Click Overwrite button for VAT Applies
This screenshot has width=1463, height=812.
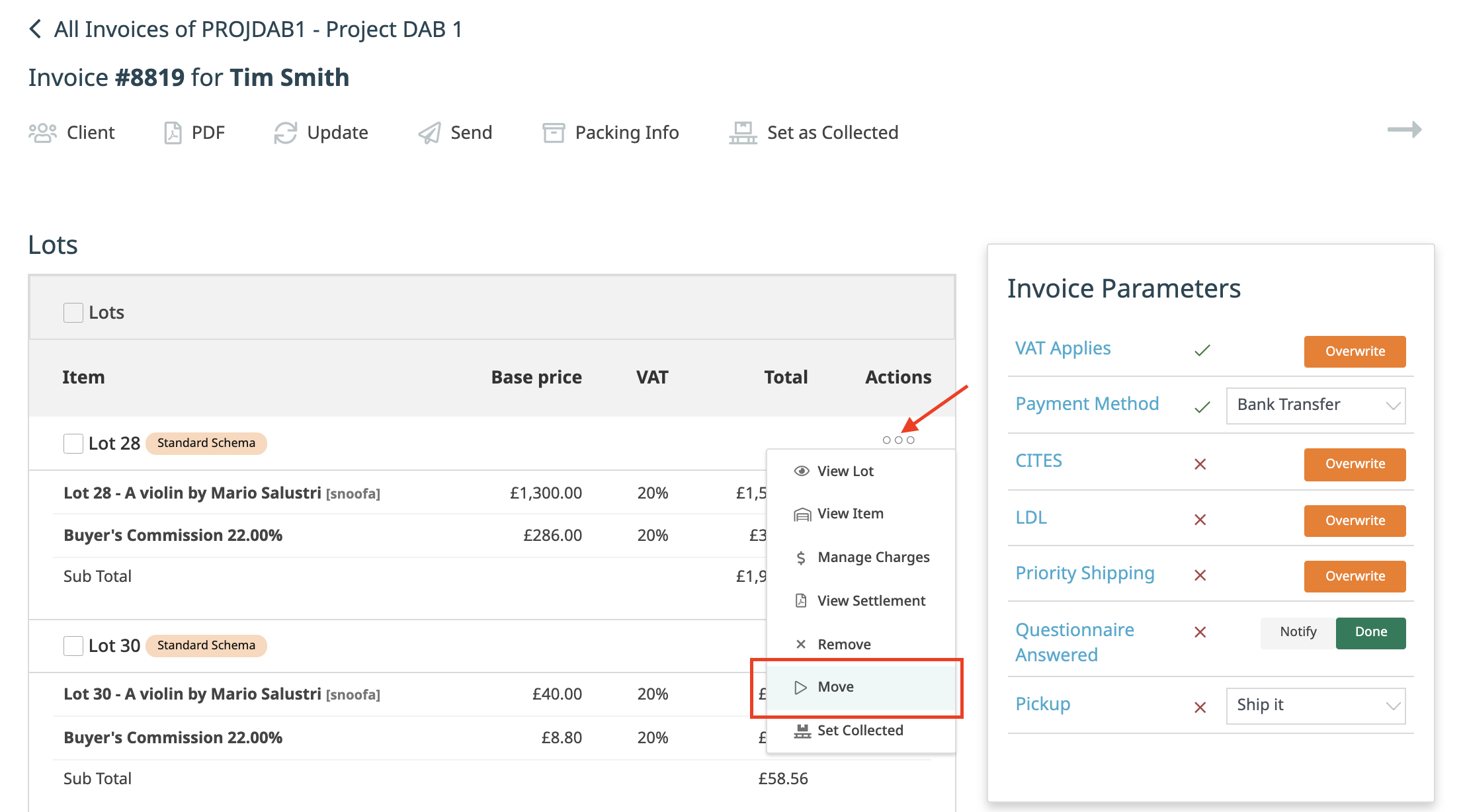pos(1355,351)
